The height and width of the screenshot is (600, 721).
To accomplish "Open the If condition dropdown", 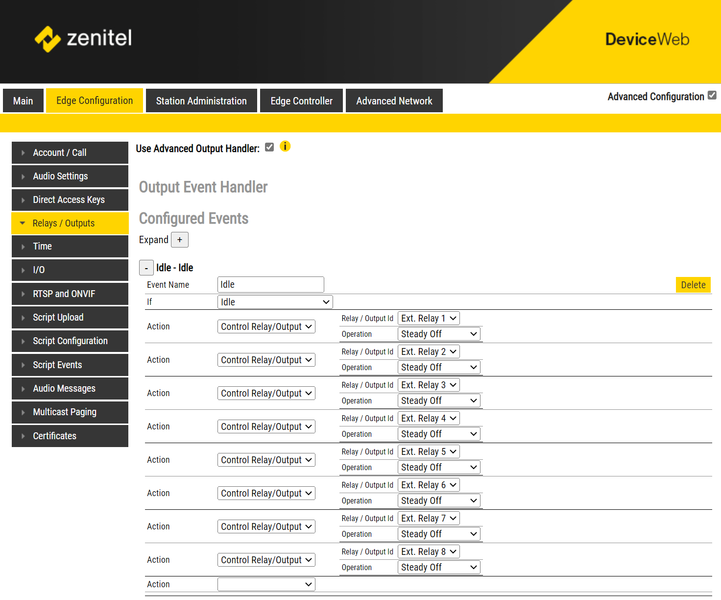I will (275, 302).
